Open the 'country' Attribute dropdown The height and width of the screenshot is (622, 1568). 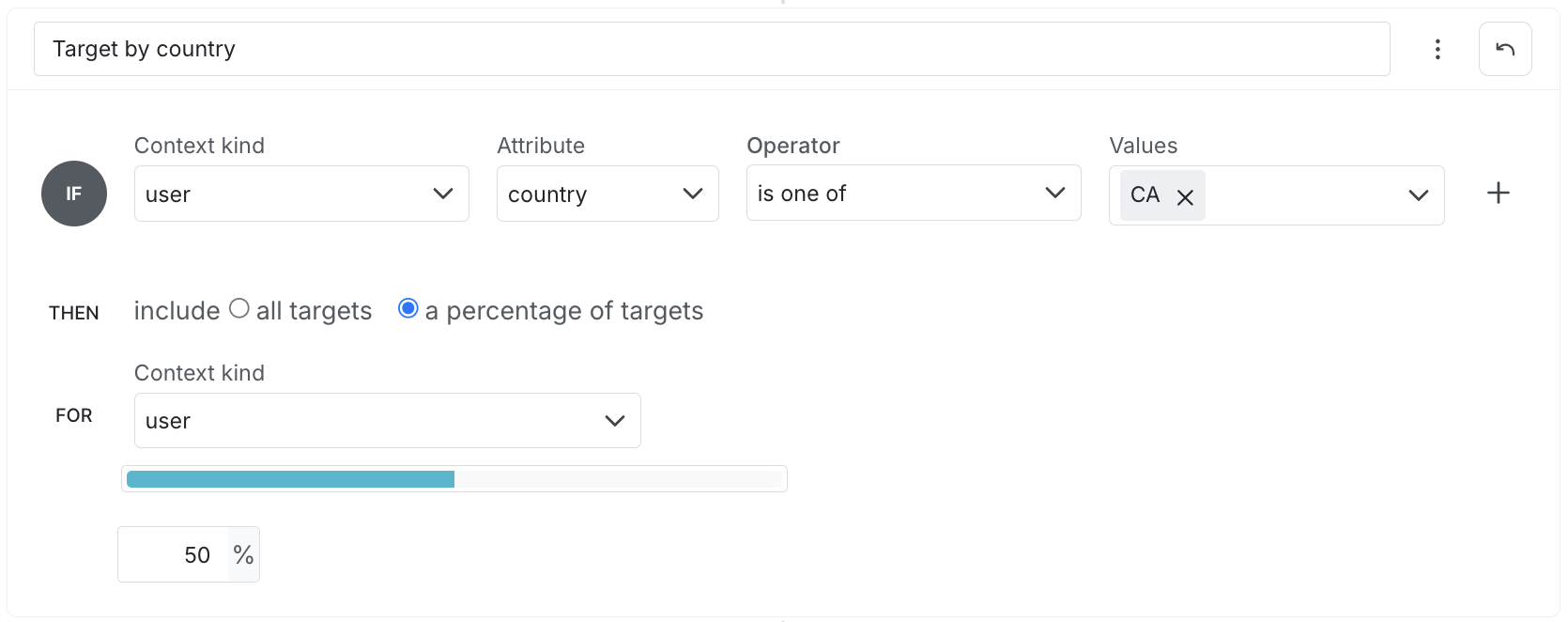[607, 194]
